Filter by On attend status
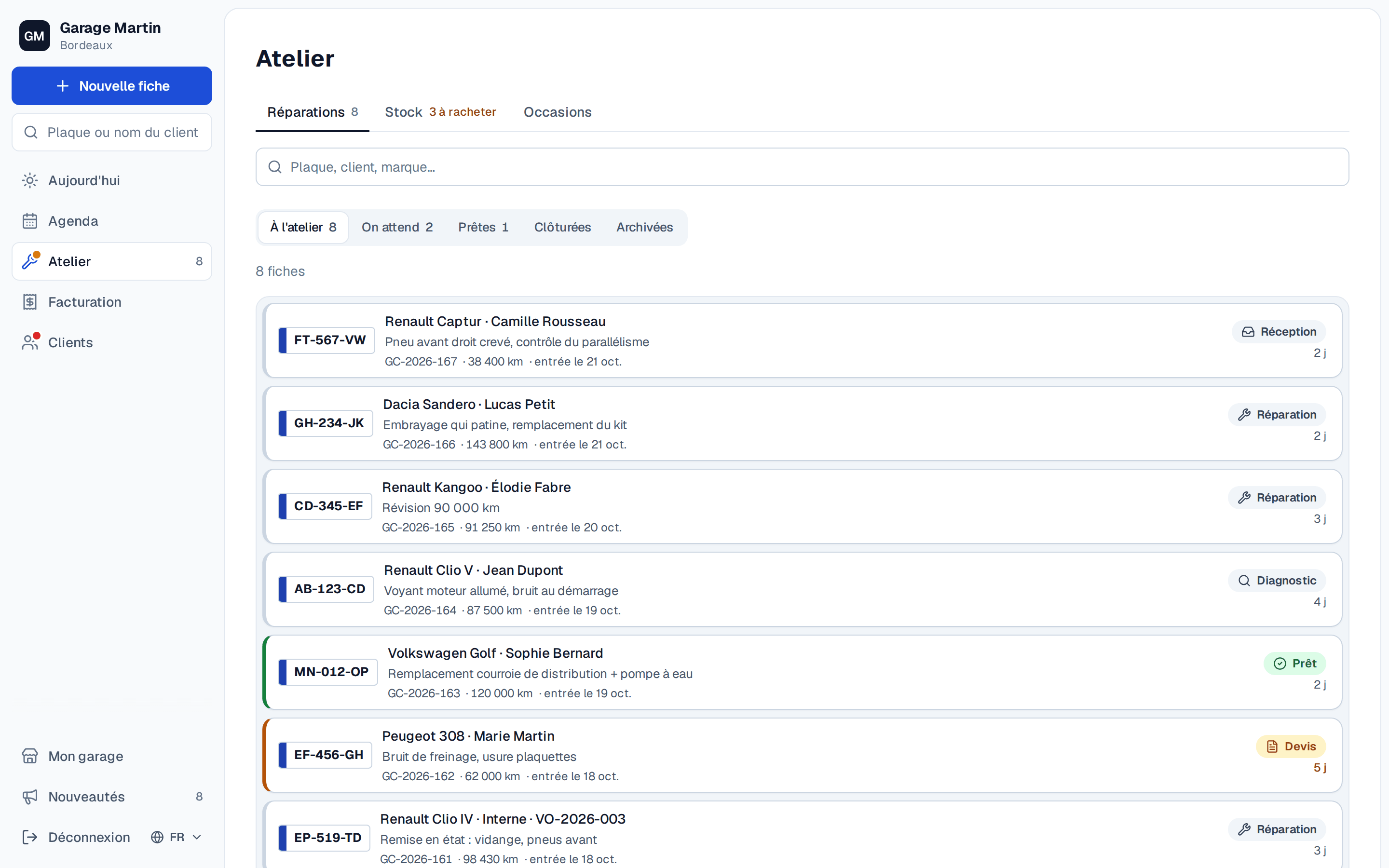The image size is (1389, 868). click(397, 227)
